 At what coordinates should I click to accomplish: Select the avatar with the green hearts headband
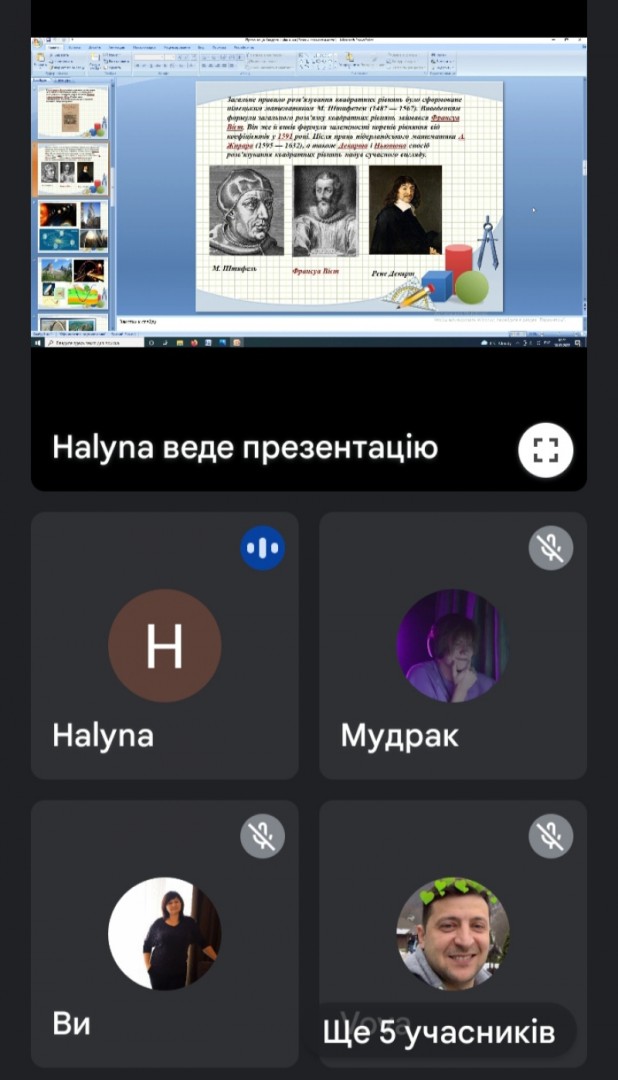[x=452, y=933]
